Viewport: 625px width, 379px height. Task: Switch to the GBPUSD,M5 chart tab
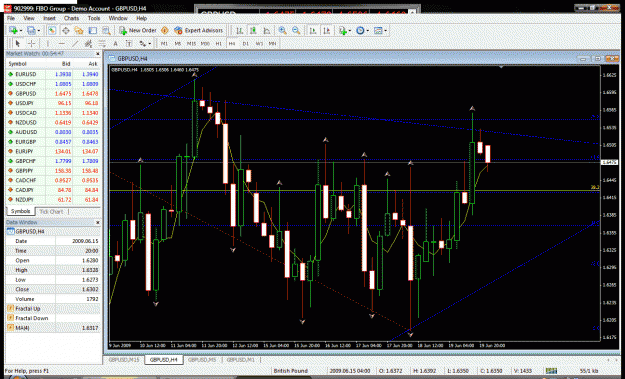(202, 360)
